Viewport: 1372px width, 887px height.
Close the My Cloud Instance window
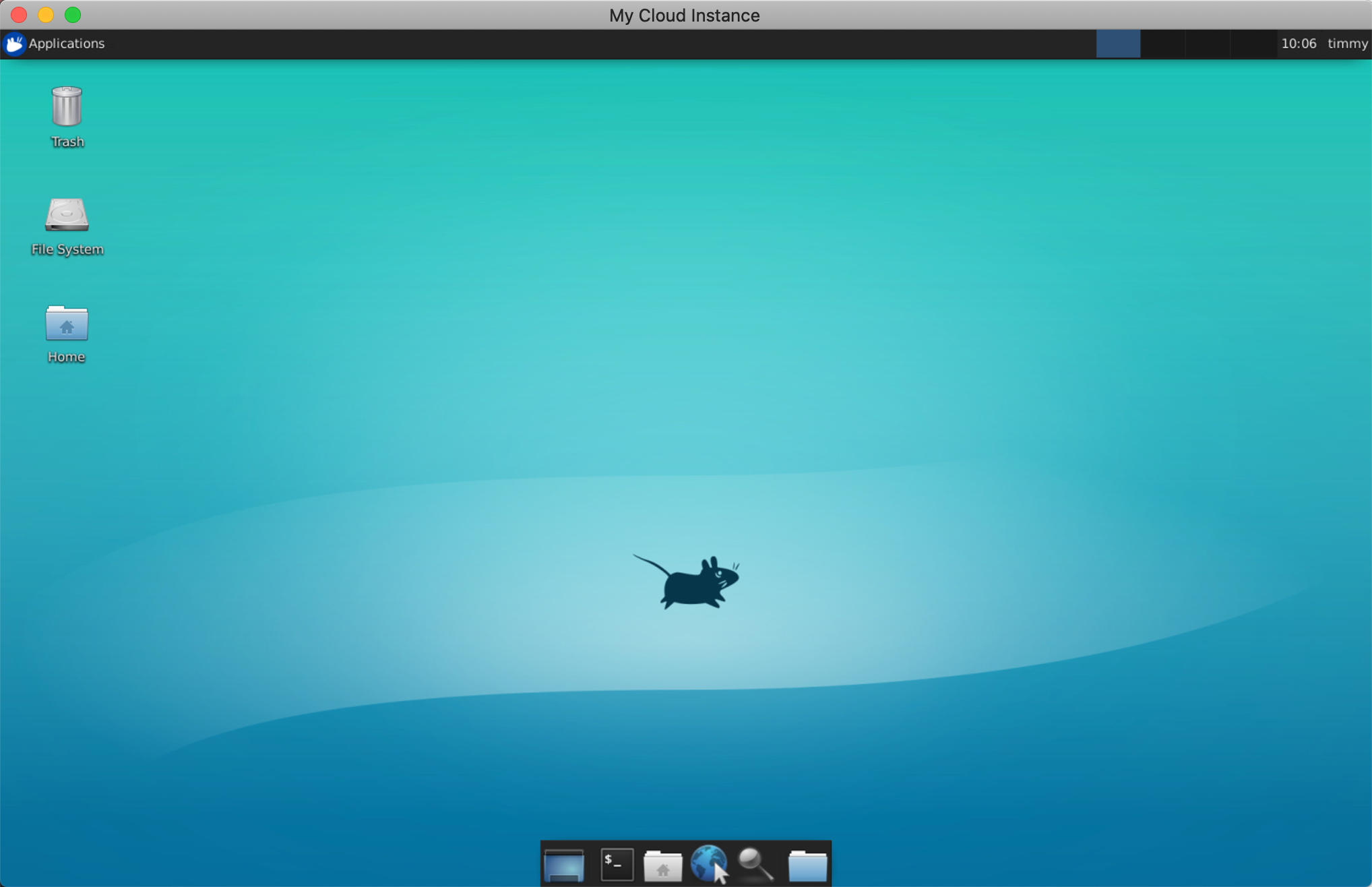pos(19,15)
